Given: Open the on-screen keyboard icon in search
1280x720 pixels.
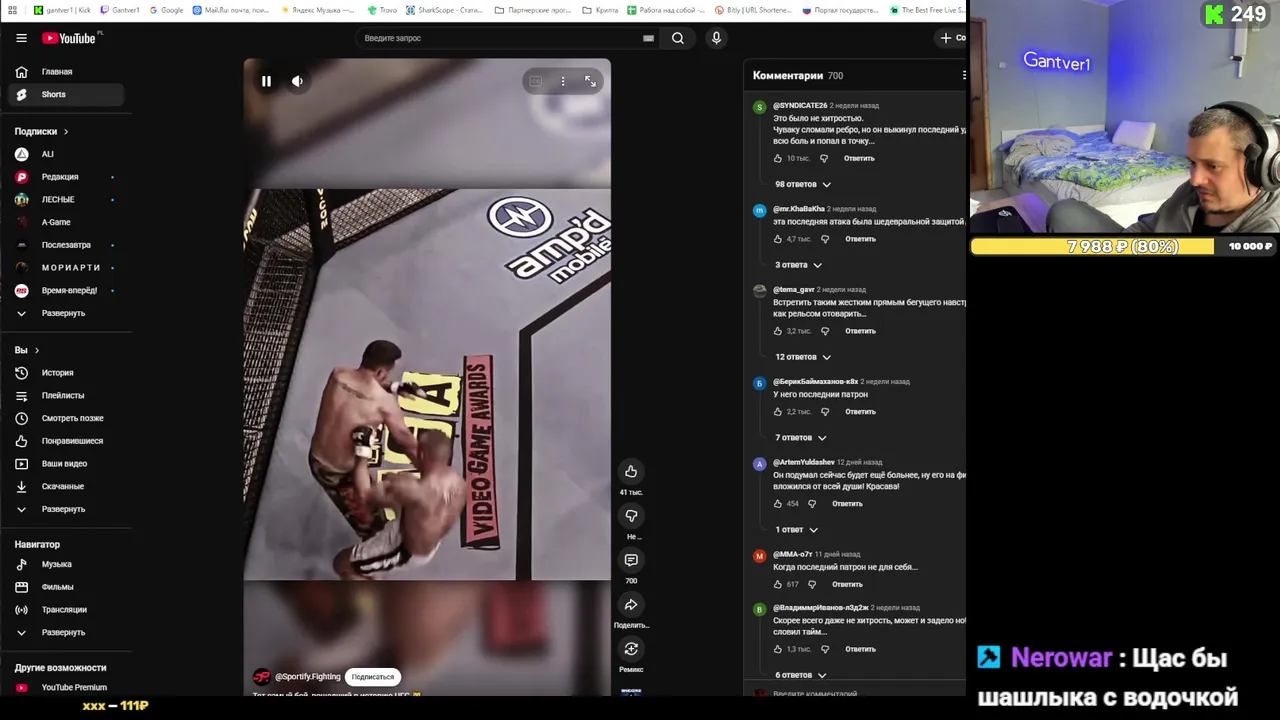Looking at the screenshot, I should tap(648, 38).
